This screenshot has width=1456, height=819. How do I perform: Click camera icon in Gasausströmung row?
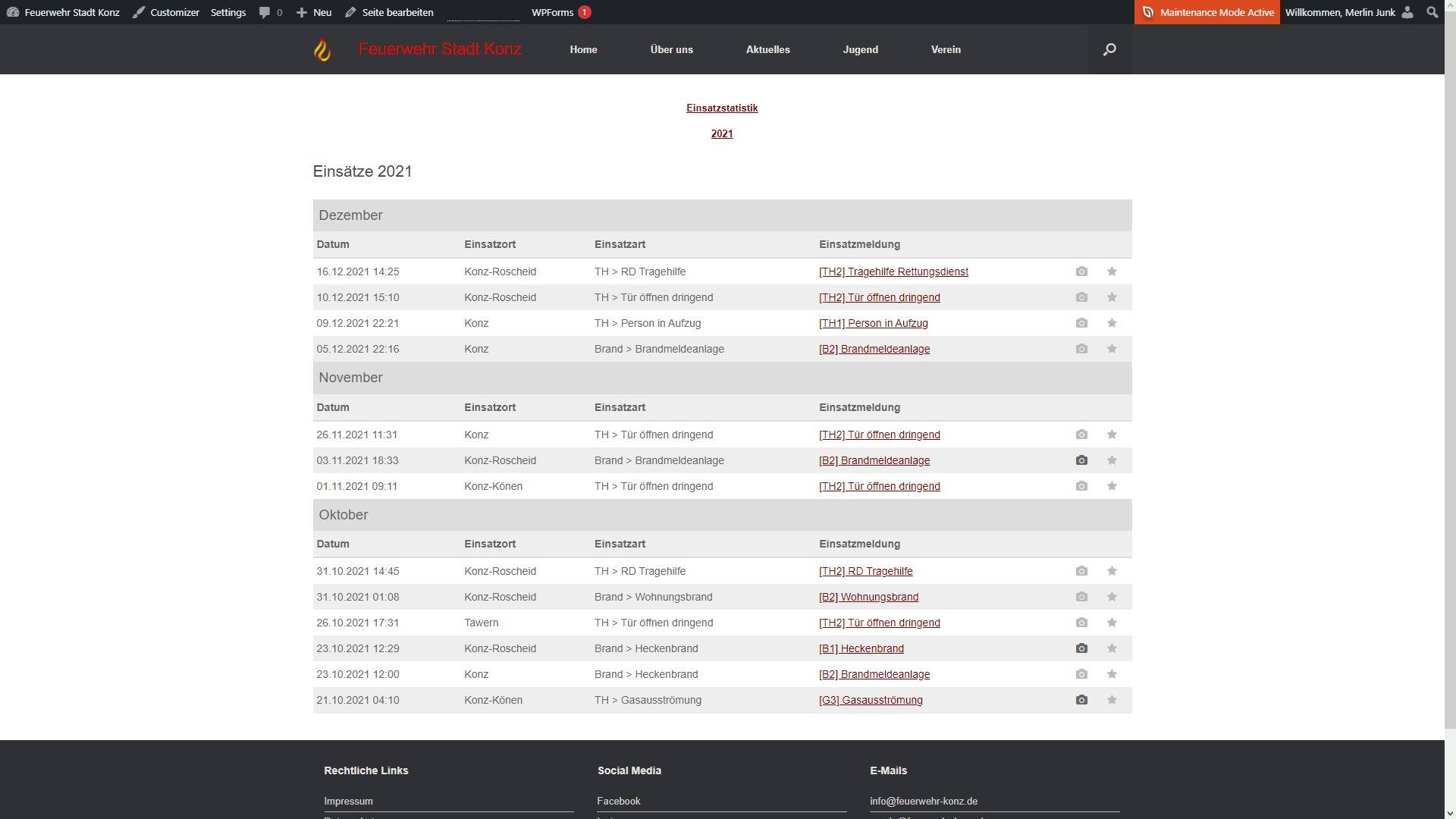pyautogui.click(x=1081, y=700)
